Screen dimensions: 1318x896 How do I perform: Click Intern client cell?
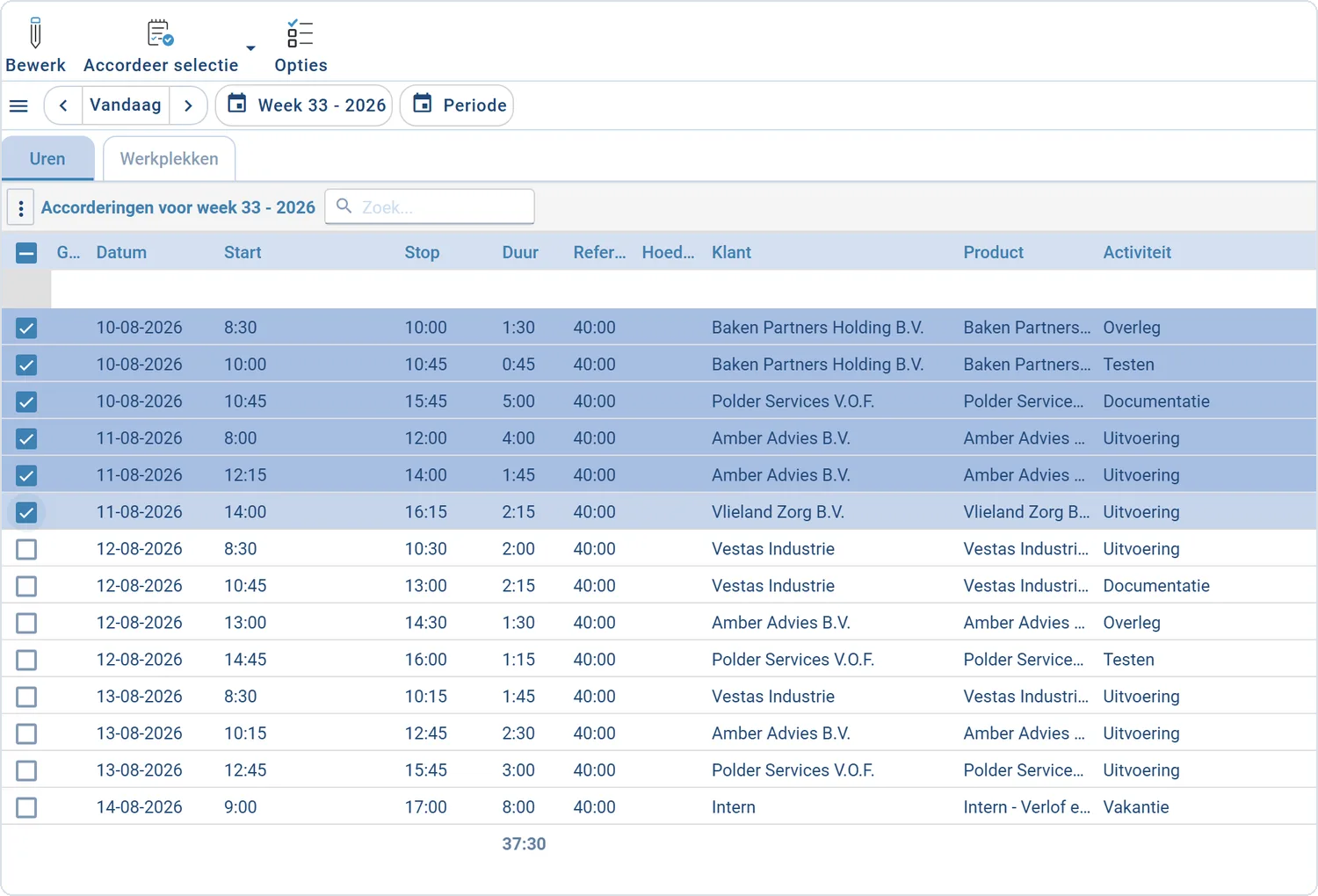[733, 807]
